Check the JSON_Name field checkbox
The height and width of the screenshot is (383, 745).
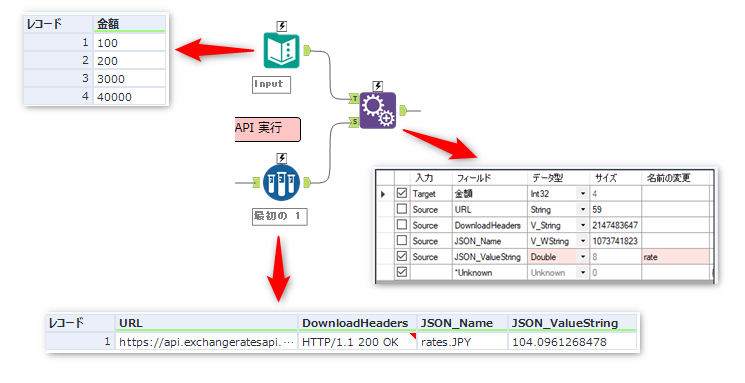coord(402,240)
